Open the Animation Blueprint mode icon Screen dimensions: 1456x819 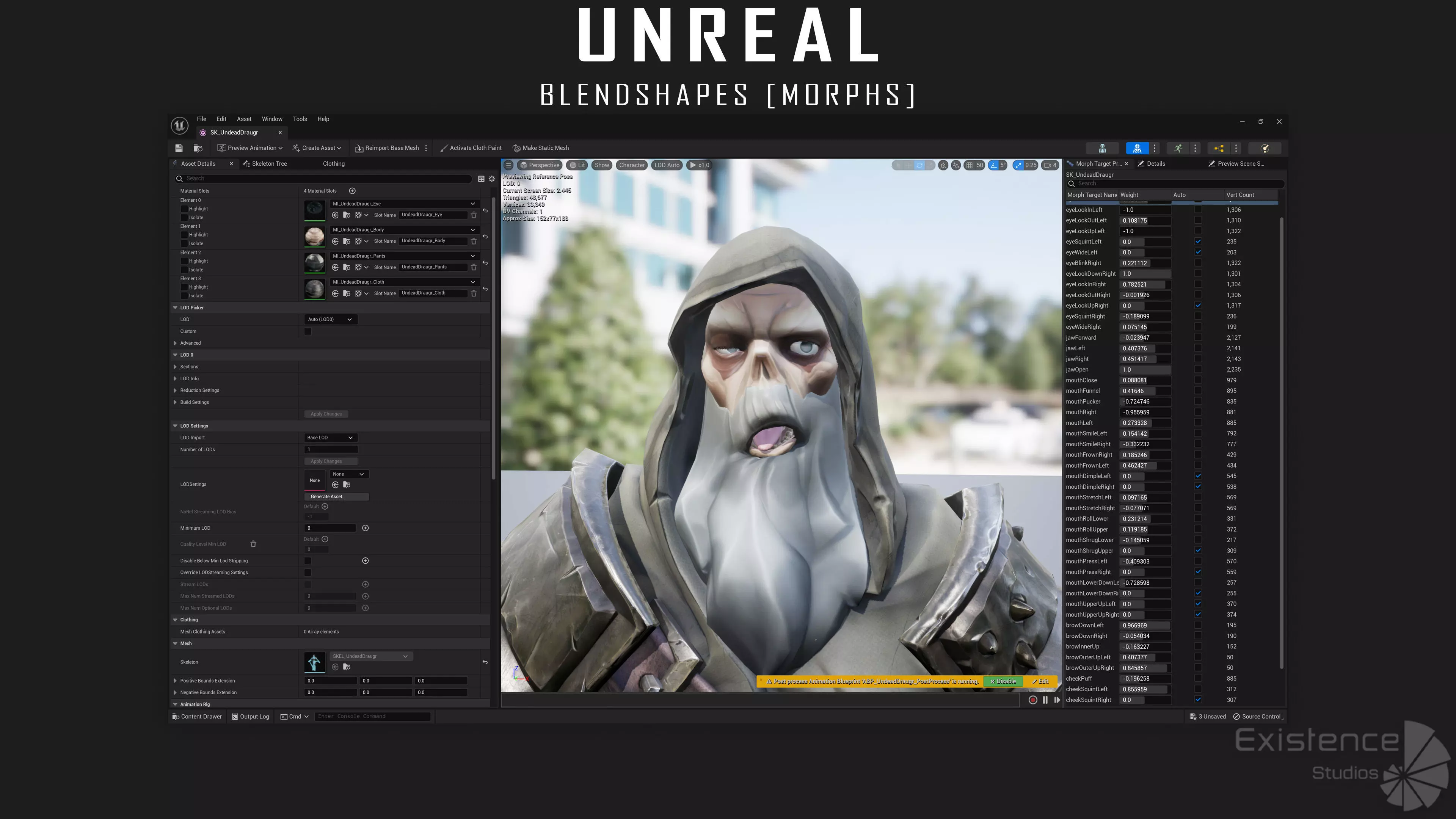(x=1219, y=148)
